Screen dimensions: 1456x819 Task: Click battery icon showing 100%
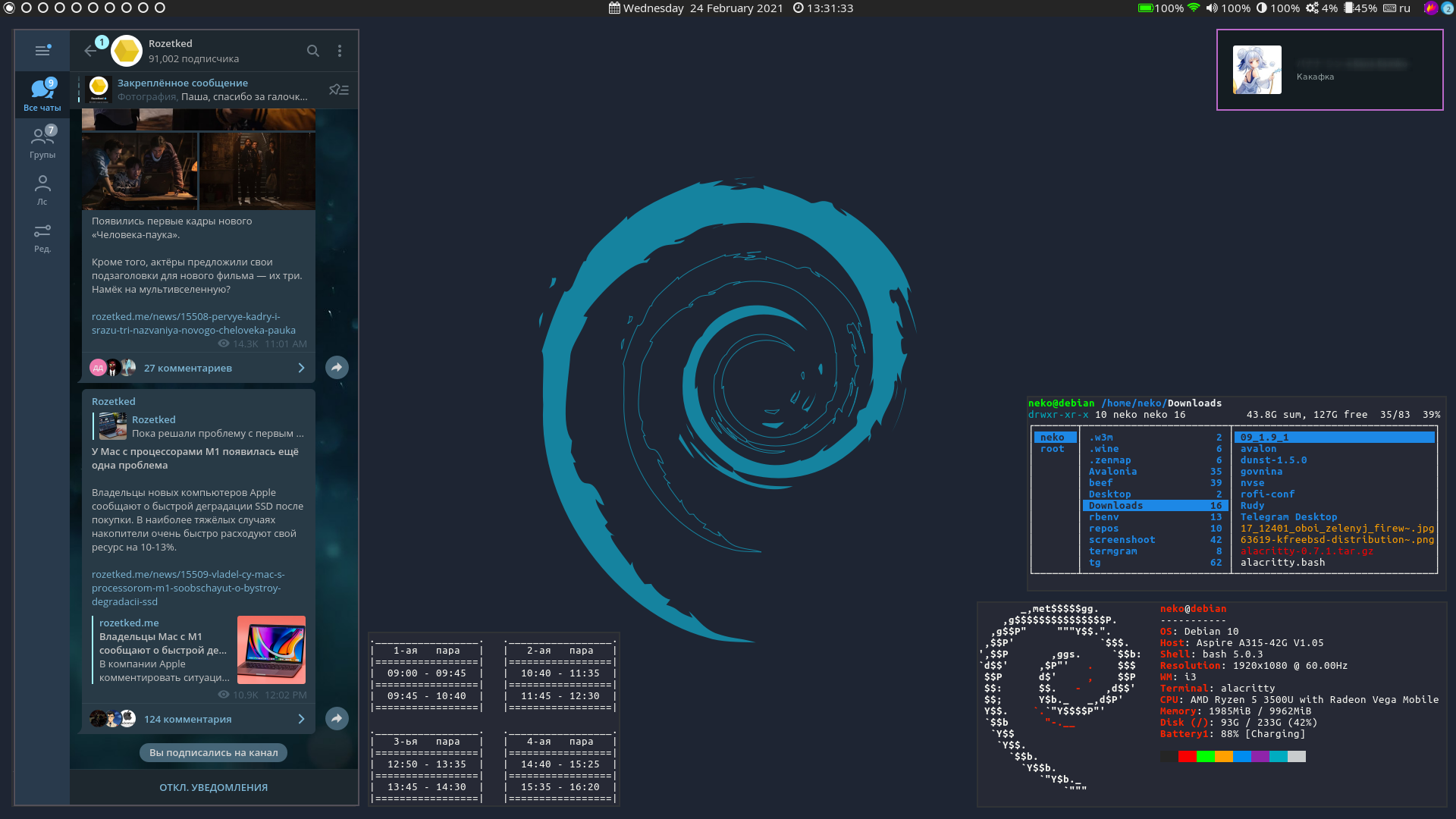coord(1145,8)
